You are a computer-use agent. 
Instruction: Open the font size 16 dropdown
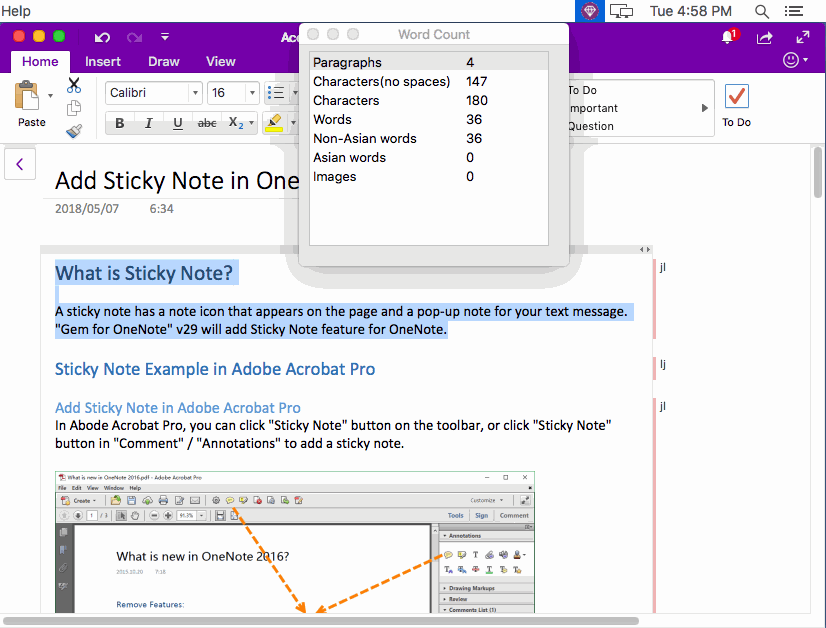pyautogui.click(x=233, y=92)
